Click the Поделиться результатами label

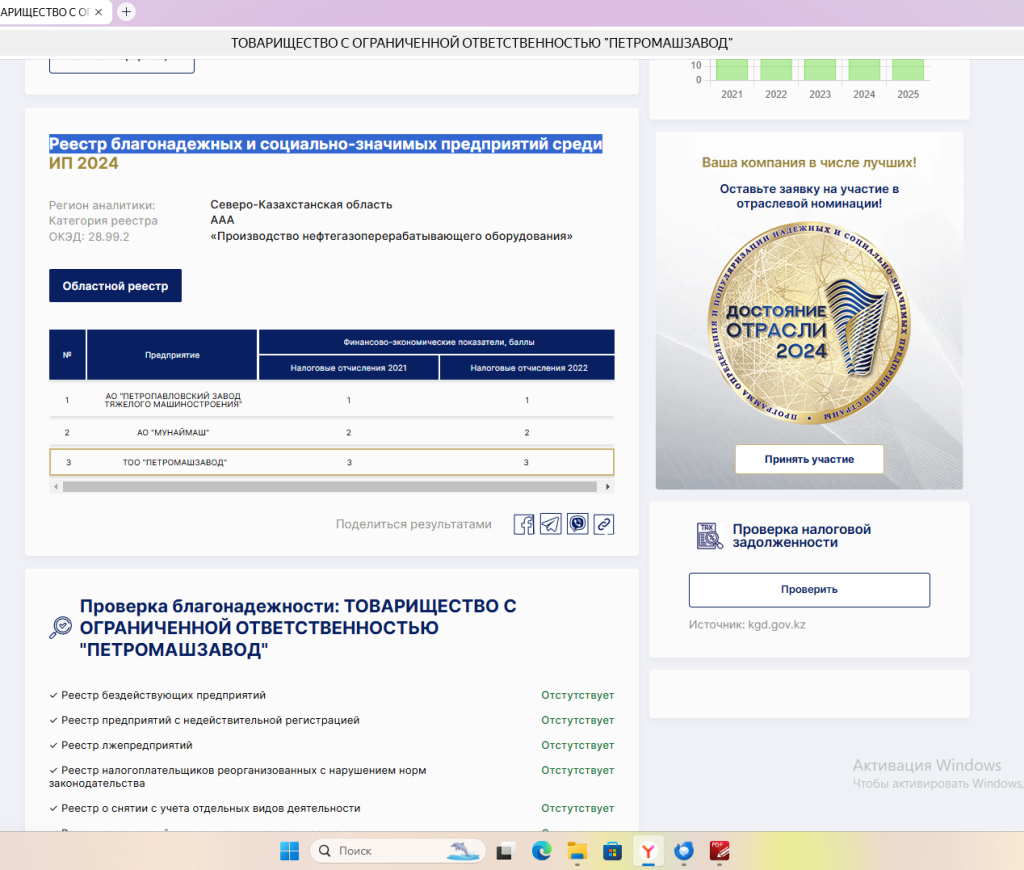(x=413, y=524)
